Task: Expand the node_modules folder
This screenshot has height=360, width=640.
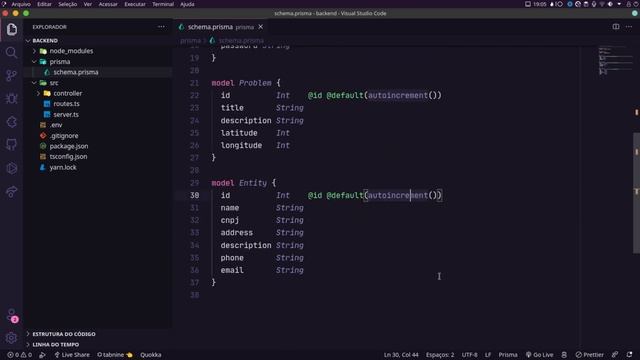Action: 98,51
